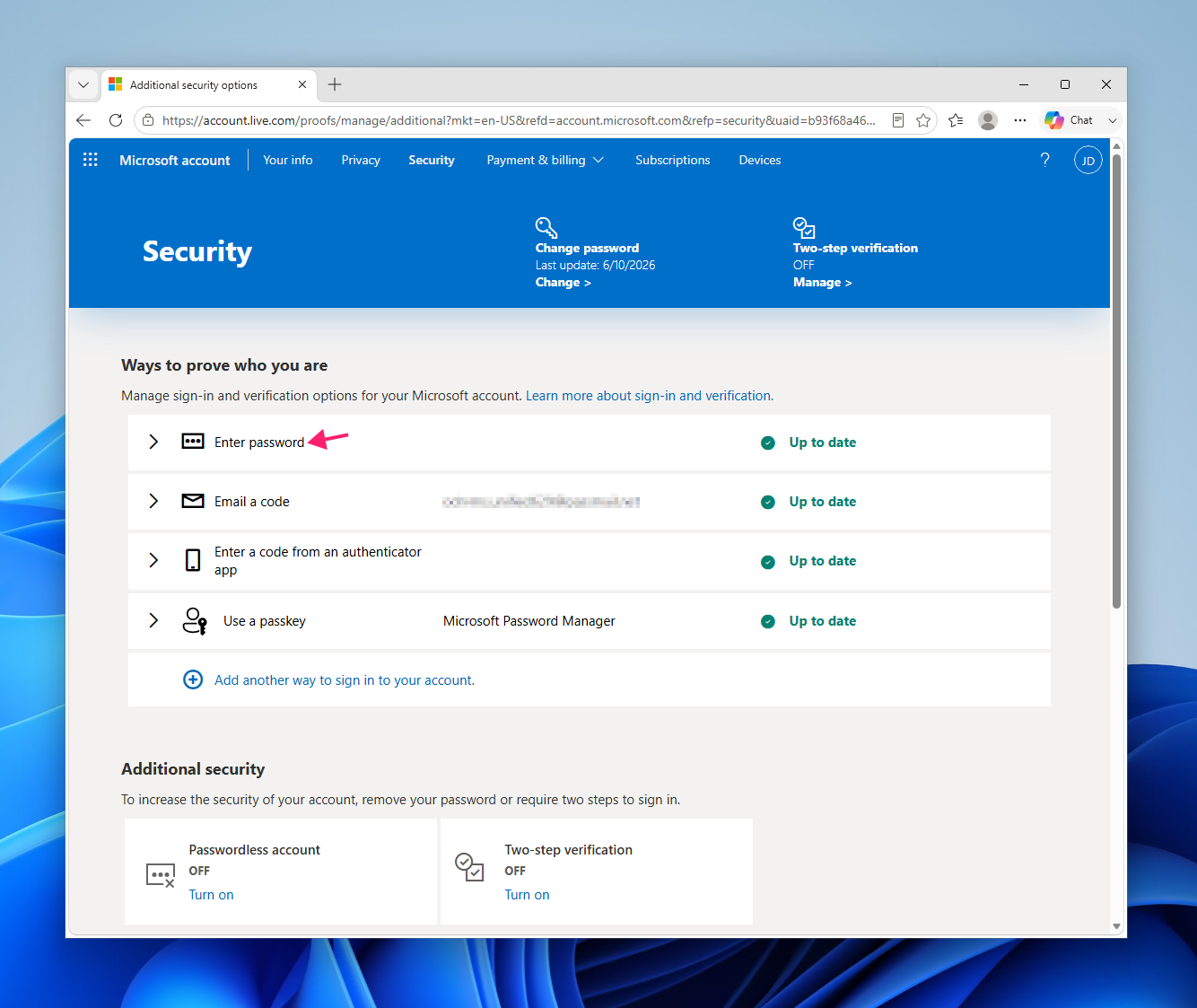
Task: Click the Two-step verification banner icon
Action: tap(803, 227)
